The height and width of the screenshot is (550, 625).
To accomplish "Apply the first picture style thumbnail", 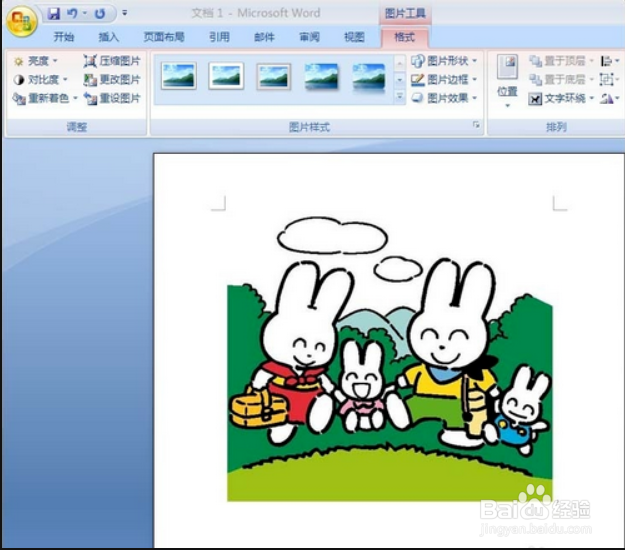I will [179, 76].
